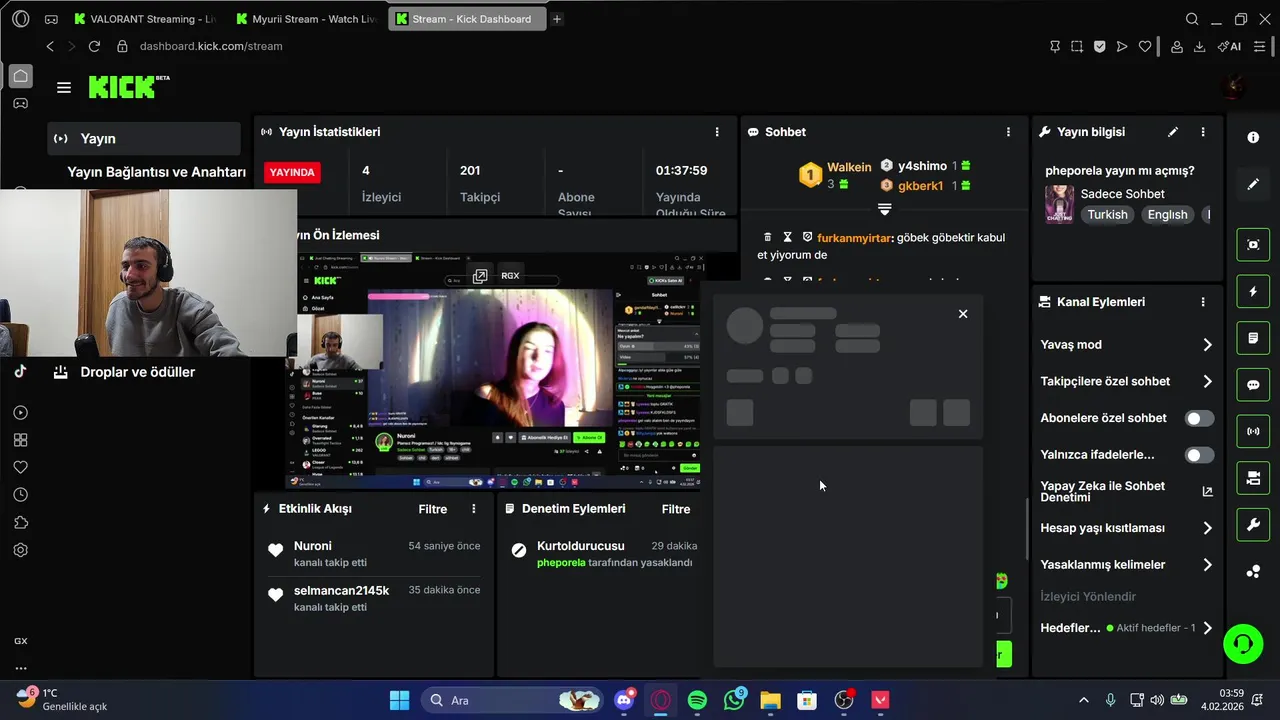Reload the page
The height and width of the screenshot is (720, 1280).
click(x=94, y=46)
